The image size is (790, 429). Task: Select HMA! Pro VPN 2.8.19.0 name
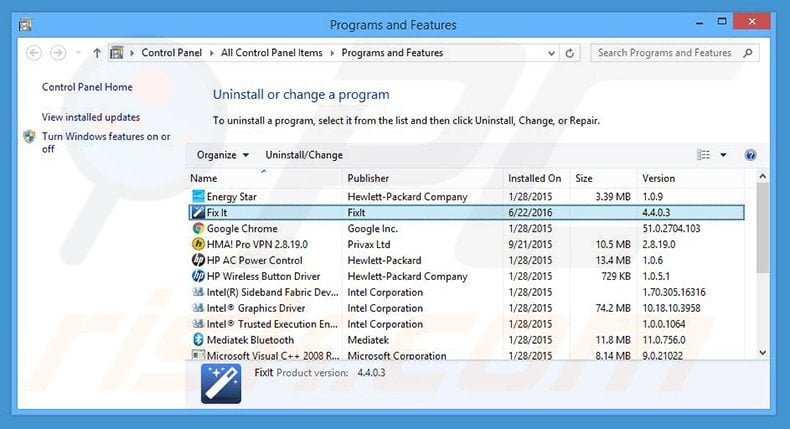257,244
